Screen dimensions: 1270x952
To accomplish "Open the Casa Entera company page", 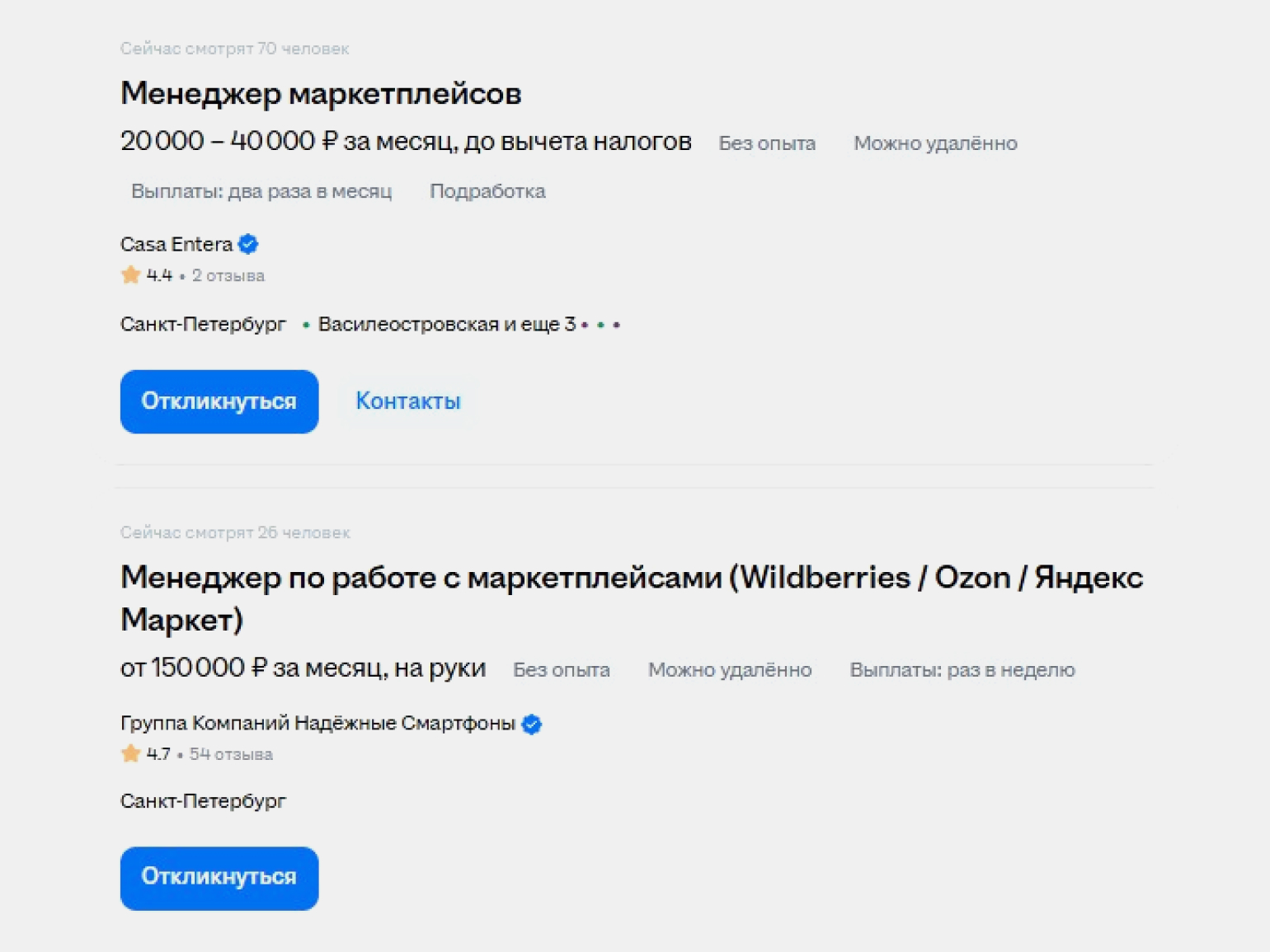I will (176, 244).
